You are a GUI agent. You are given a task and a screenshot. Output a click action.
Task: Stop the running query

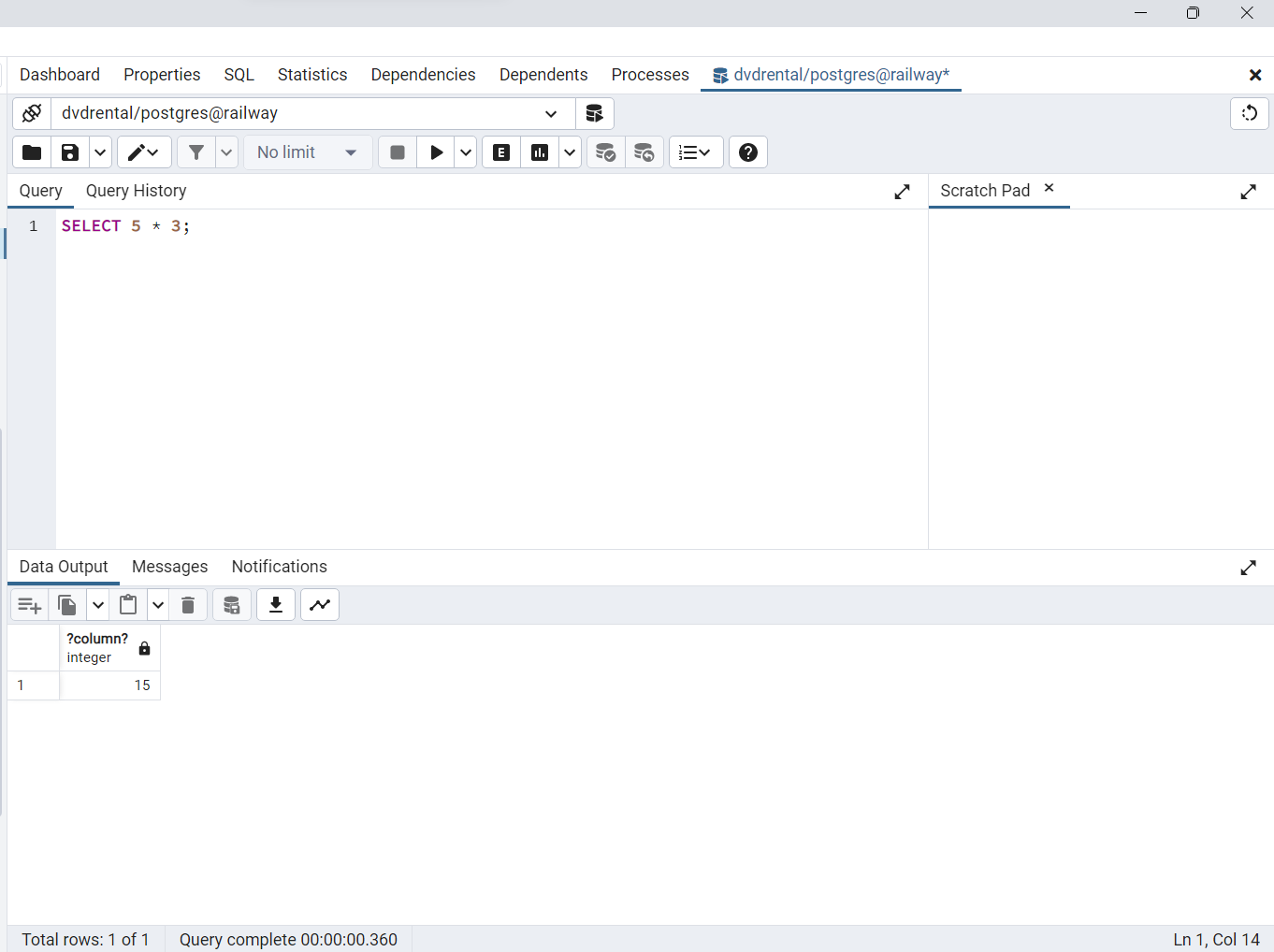pyautogui.click(x=398, y=152)
